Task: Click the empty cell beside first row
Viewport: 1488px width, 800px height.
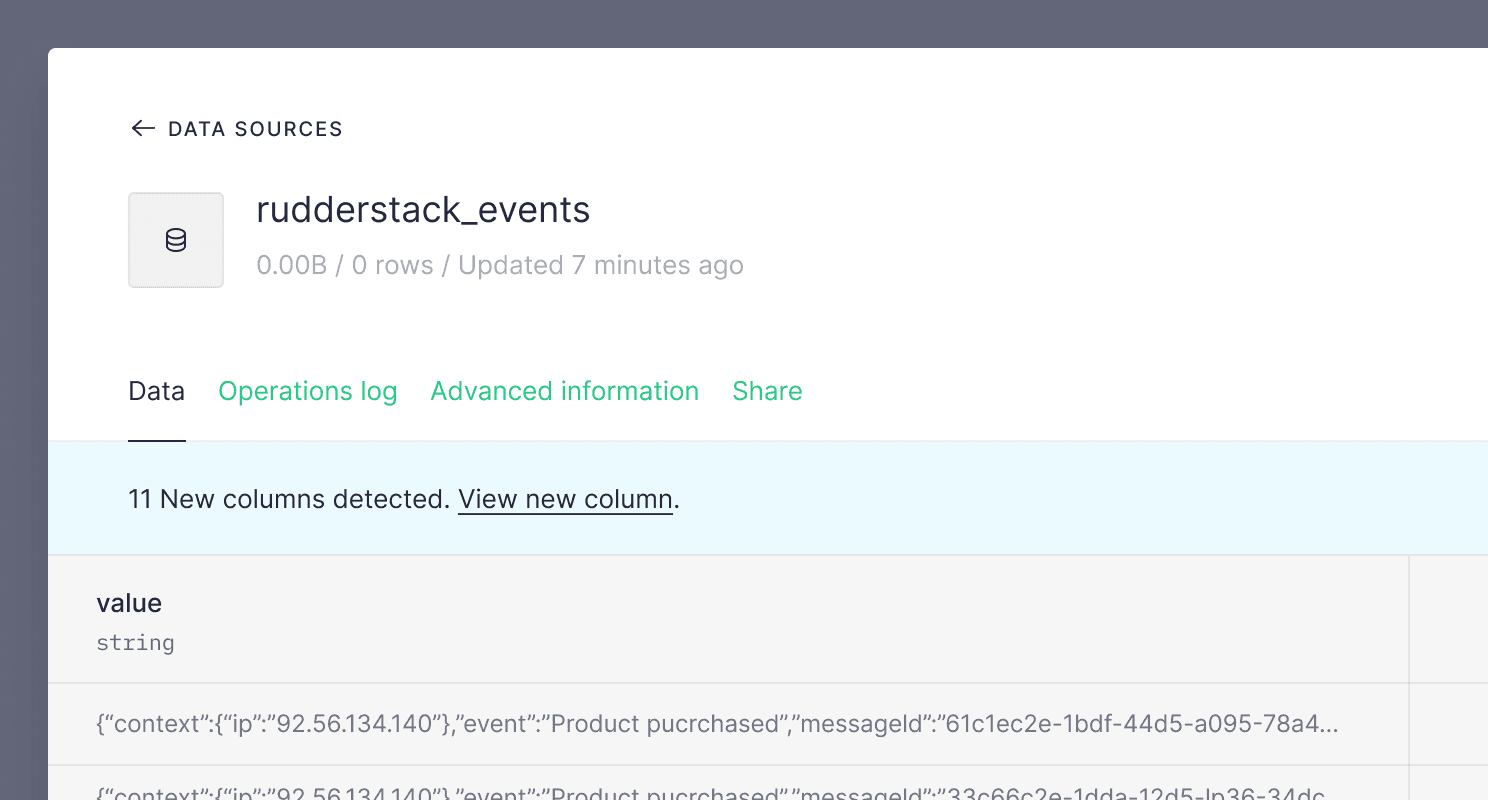Action: pos(1448,724)
